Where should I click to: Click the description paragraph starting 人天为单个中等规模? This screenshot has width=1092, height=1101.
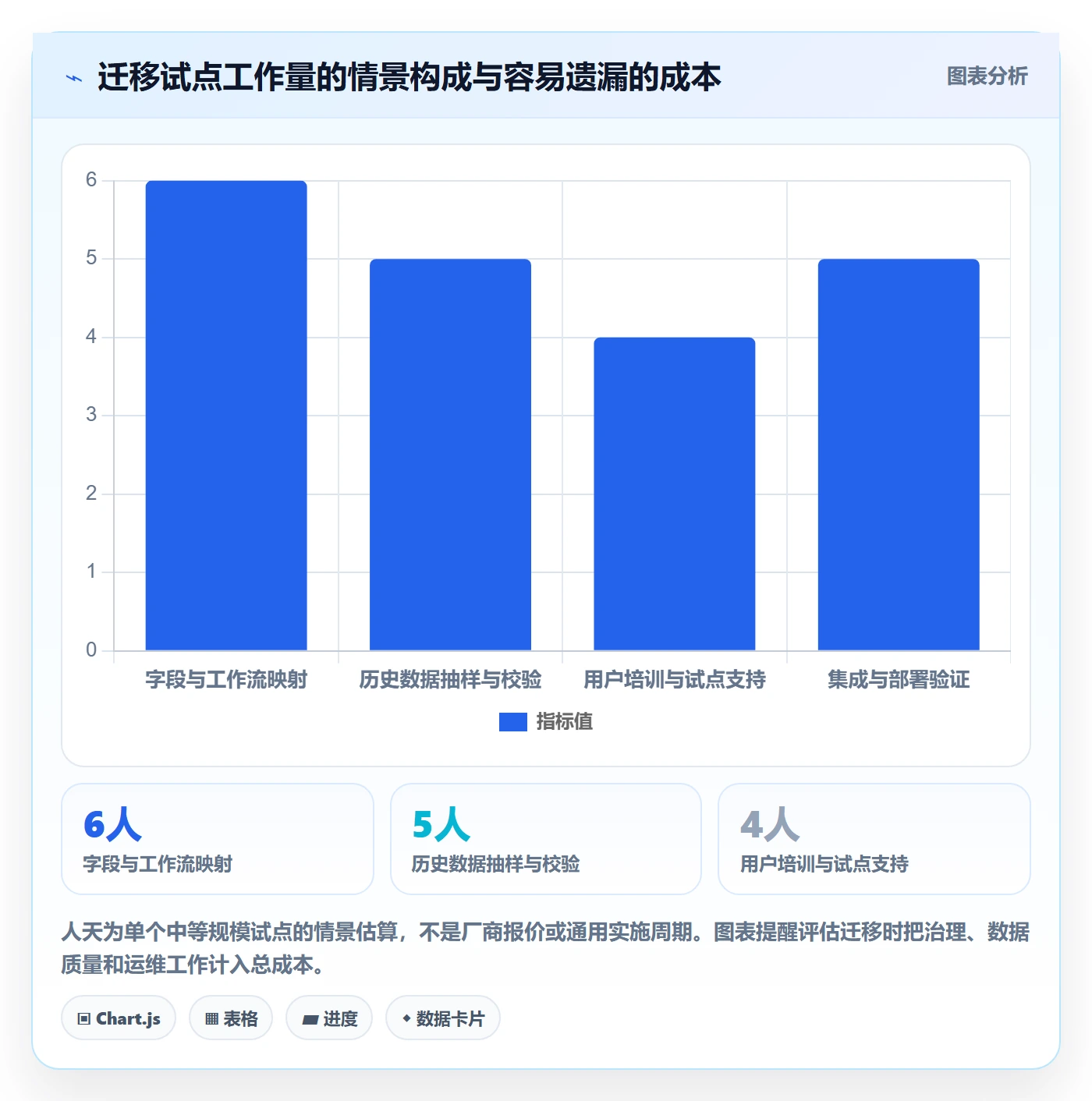[x=545, y=948]
